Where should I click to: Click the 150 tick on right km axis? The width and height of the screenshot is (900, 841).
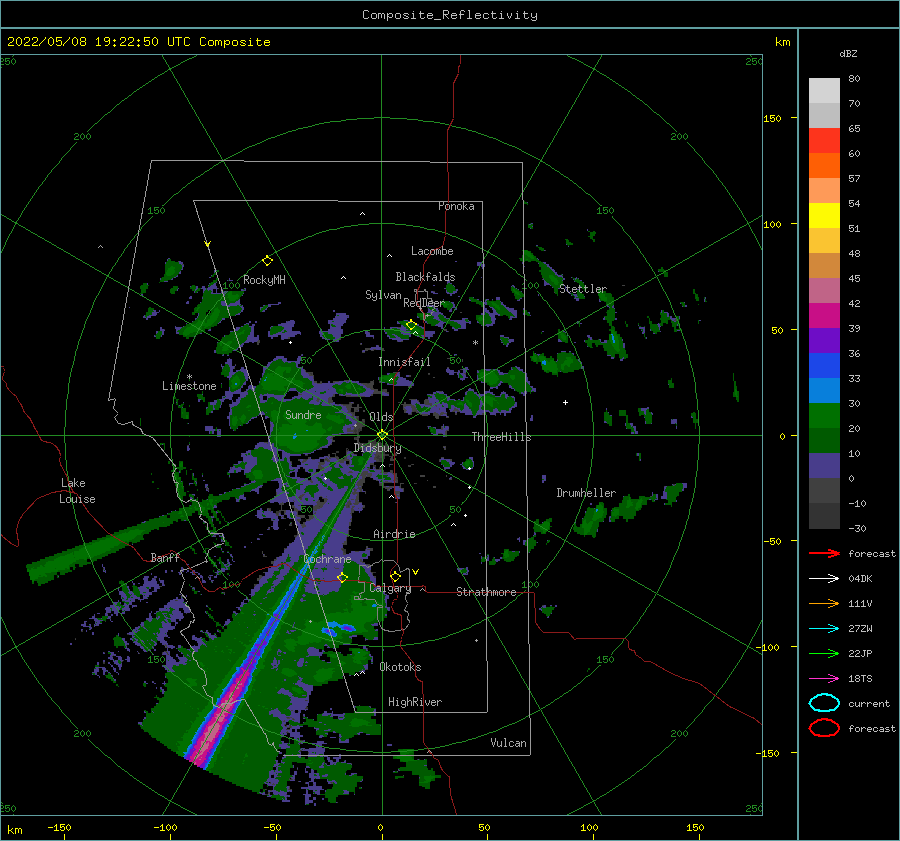772,118
